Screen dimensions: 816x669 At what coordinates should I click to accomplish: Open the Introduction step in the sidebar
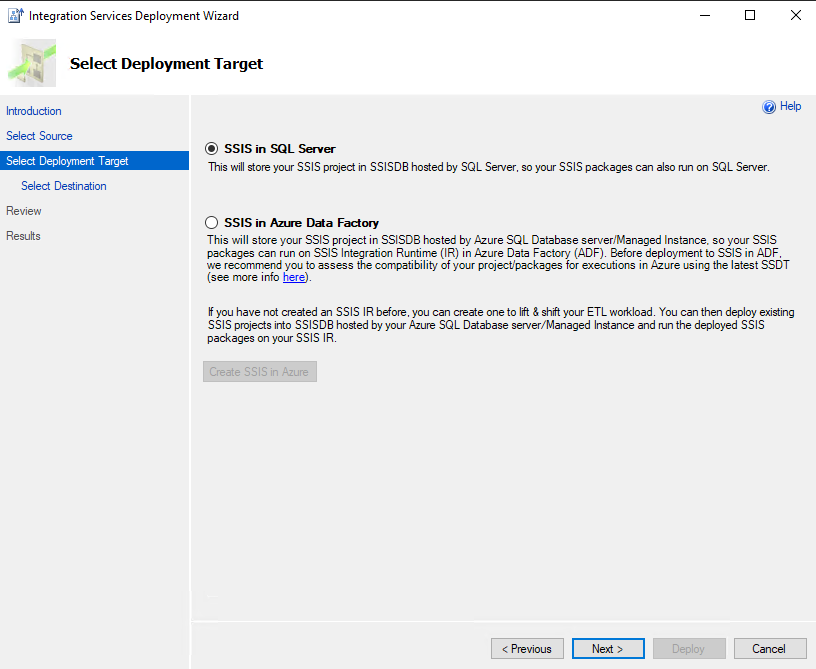[x=34, y=111]
